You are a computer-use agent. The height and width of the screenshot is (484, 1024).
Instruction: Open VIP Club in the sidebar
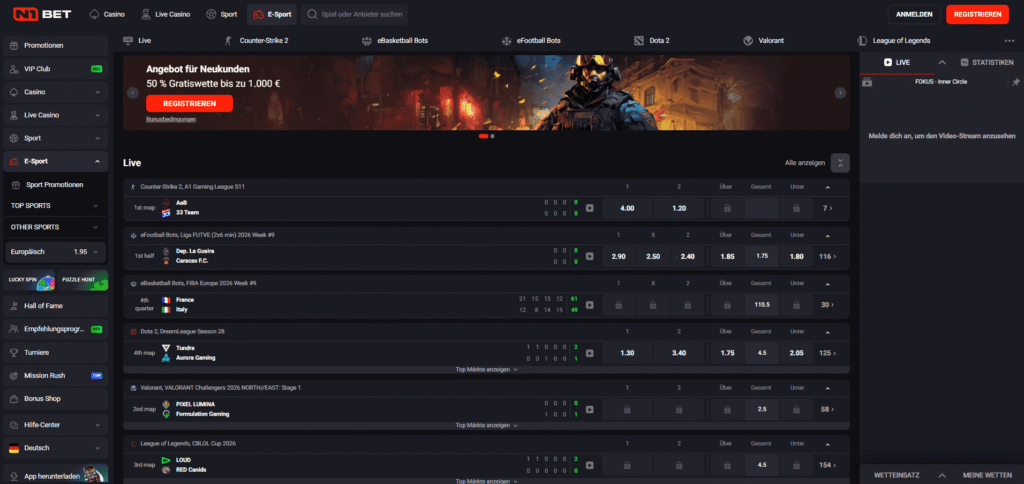coord(56,69)
